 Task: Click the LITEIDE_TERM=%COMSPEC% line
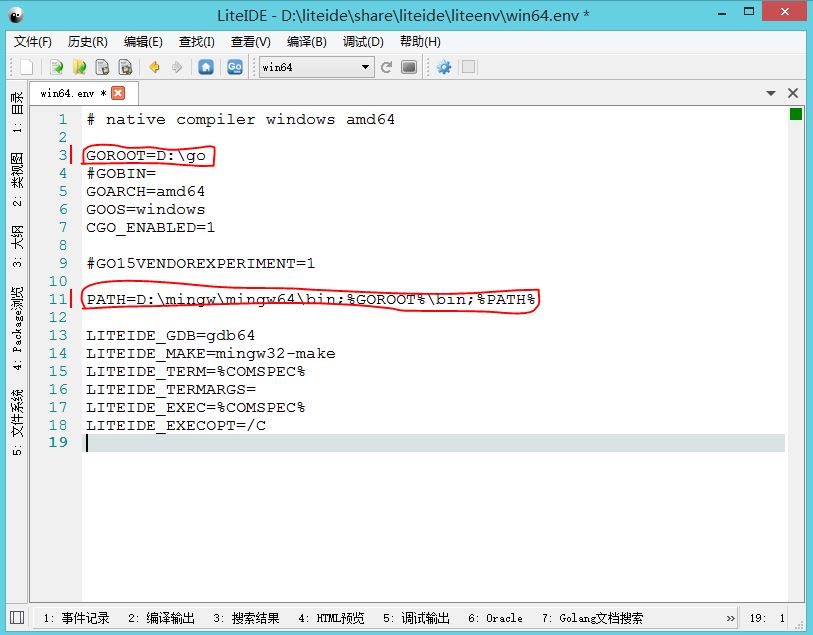pyautogui.click(x=195, y=372)
